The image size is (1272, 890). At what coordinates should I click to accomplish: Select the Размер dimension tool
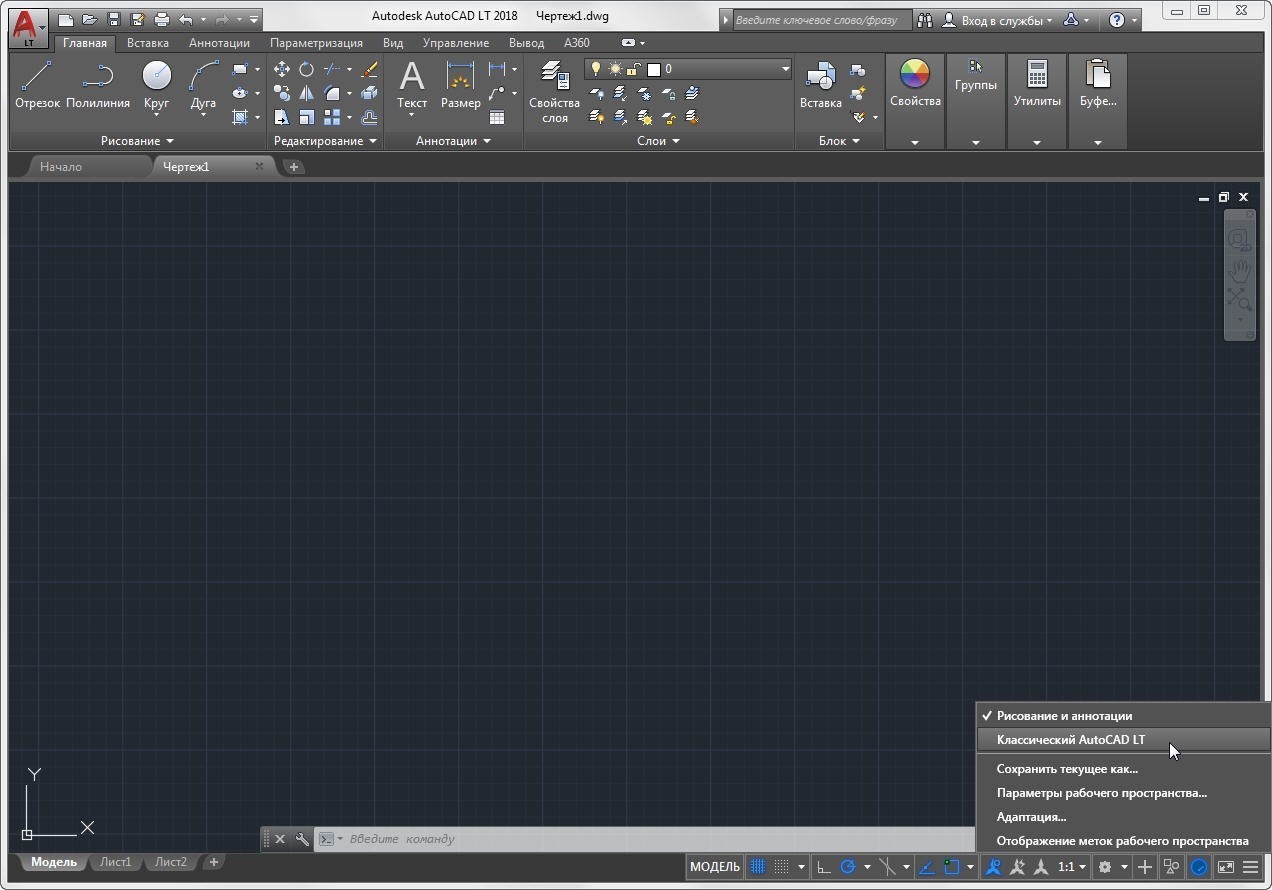(x=460, y=85)
